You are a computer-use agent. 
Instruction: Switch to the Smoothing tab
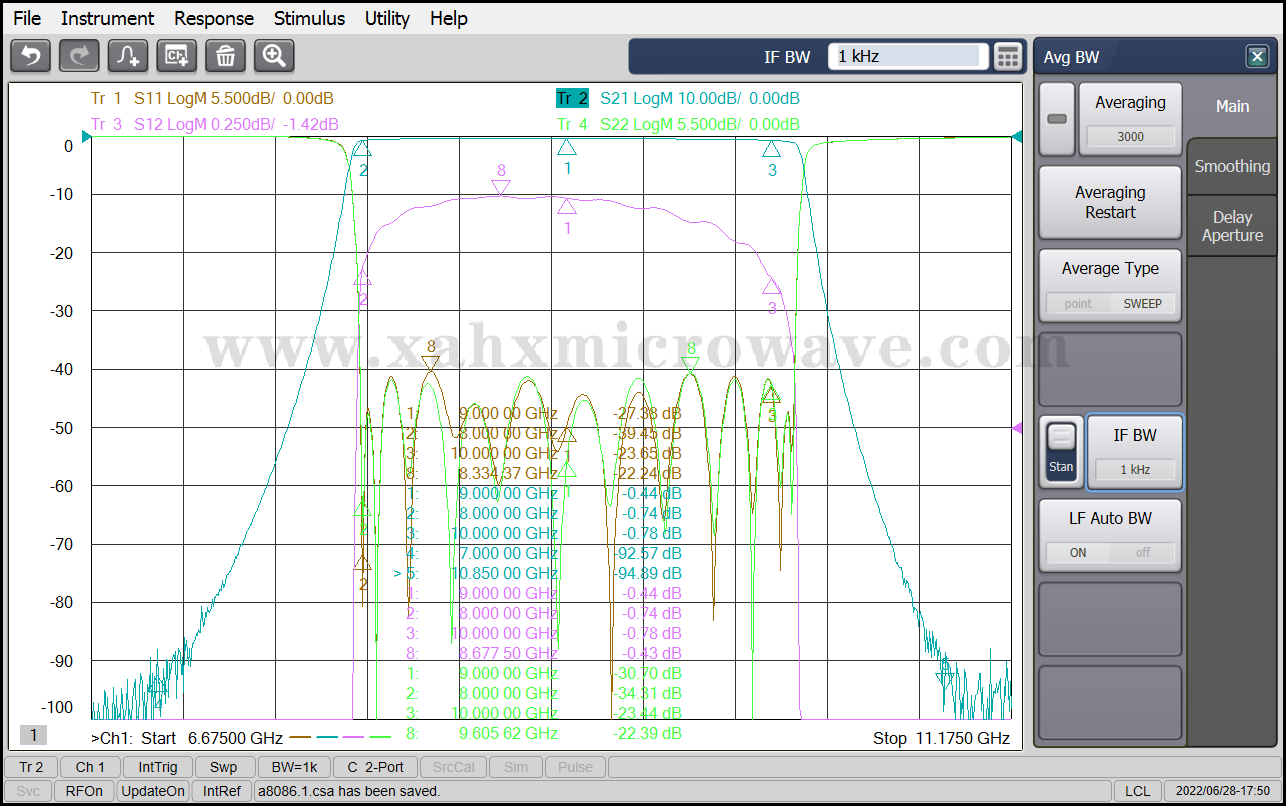(1232, 167)
